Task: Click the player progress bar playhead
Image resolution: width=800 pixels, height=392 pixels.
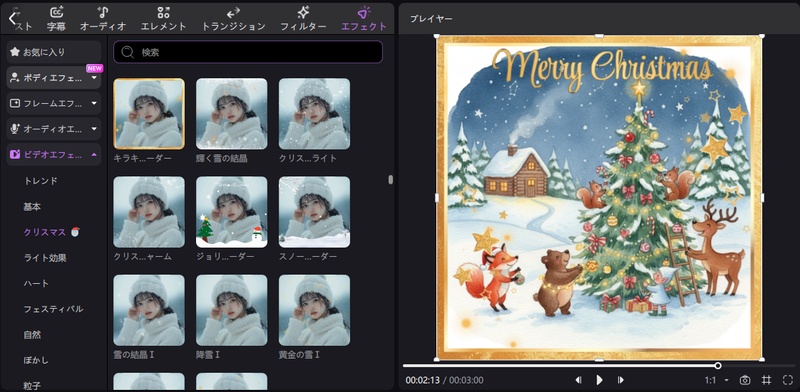Action: tap(718, 365)
